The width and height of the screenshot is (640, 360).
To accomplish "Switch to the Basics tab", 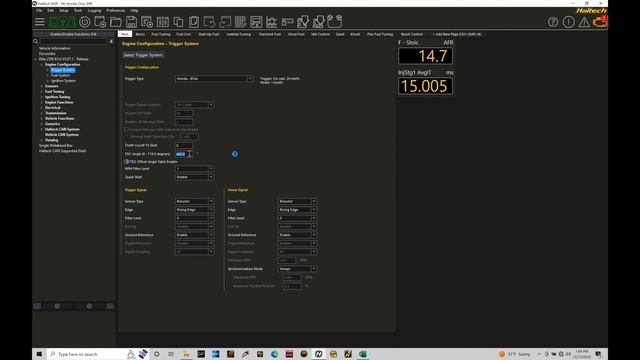I will (x=140, y=34).
